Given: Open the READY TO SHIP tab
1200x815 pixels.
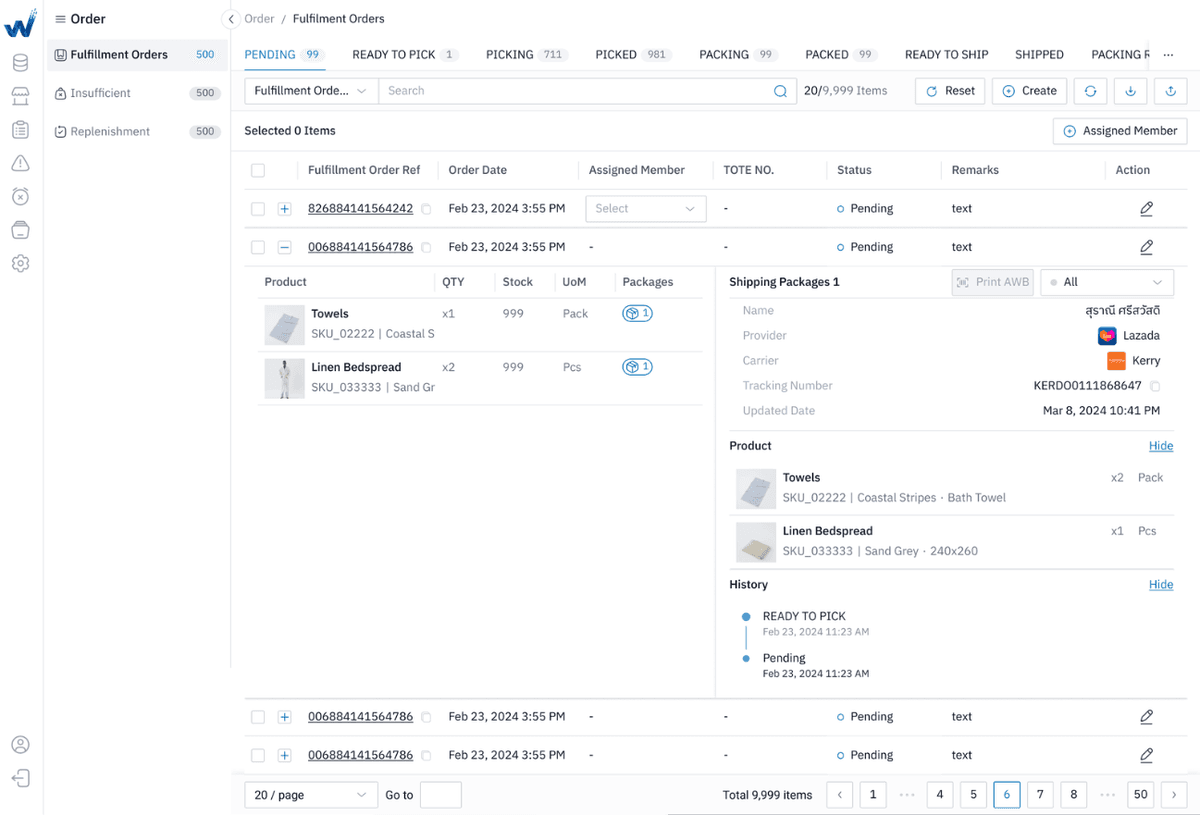Looking at the screenshot, I should 945,54.
